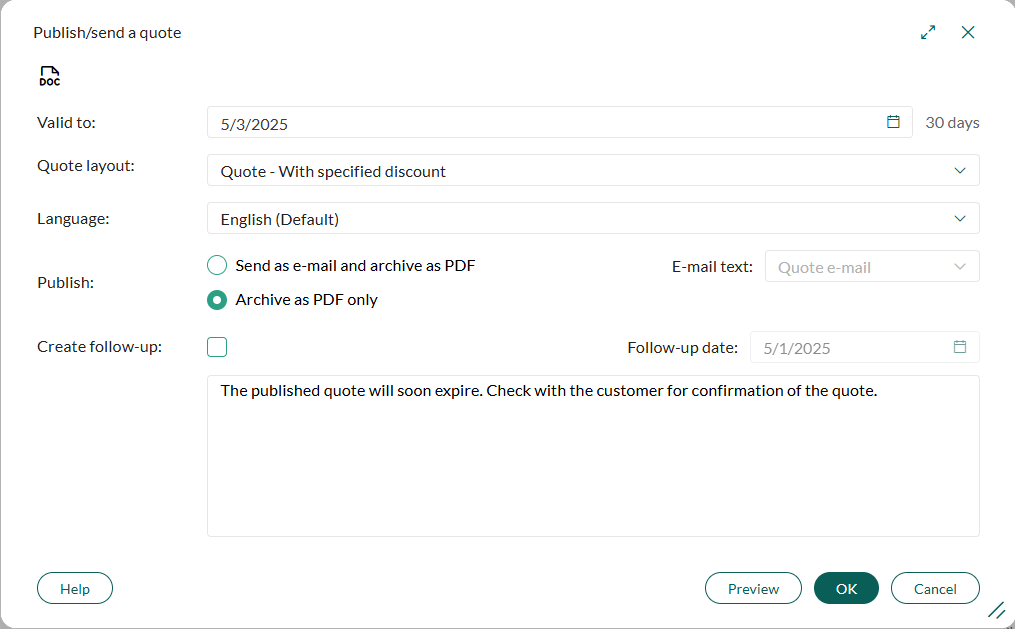Click the DOC document icon
This screenshot has width=1015, height=629.
[50, 76]
